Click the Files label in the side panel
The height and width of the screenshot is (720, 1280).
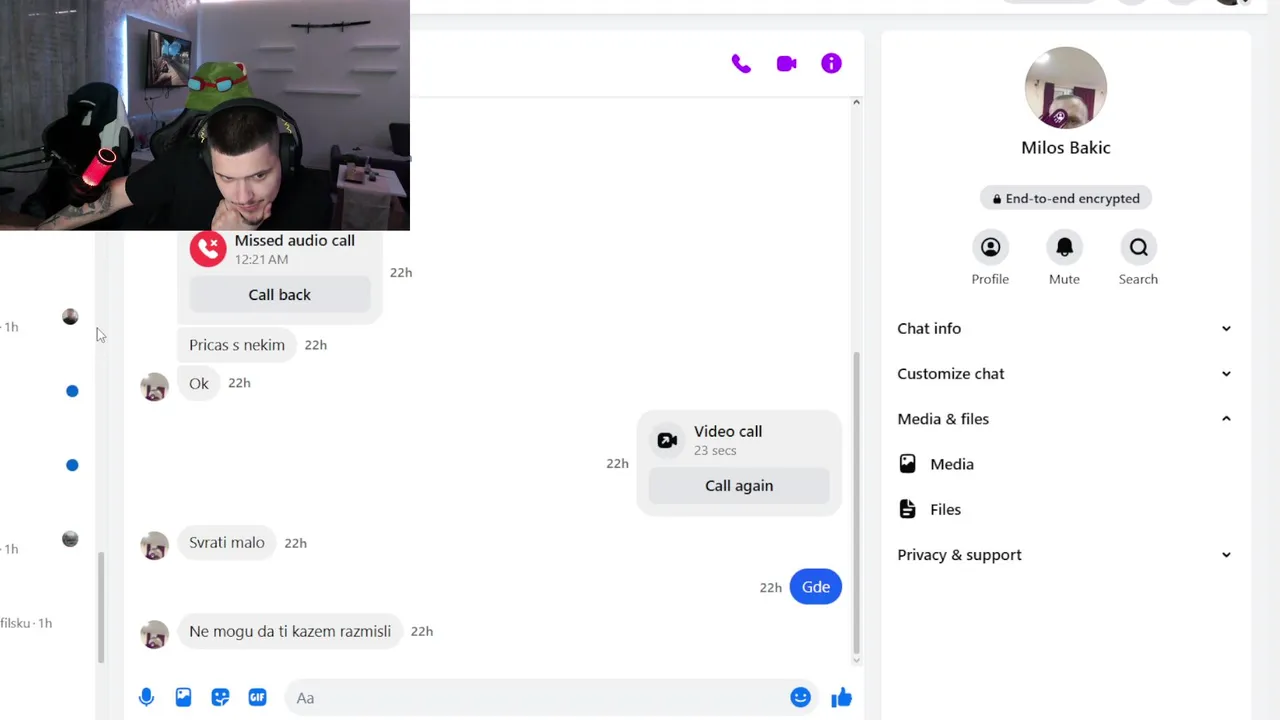[x=945, y=509]
